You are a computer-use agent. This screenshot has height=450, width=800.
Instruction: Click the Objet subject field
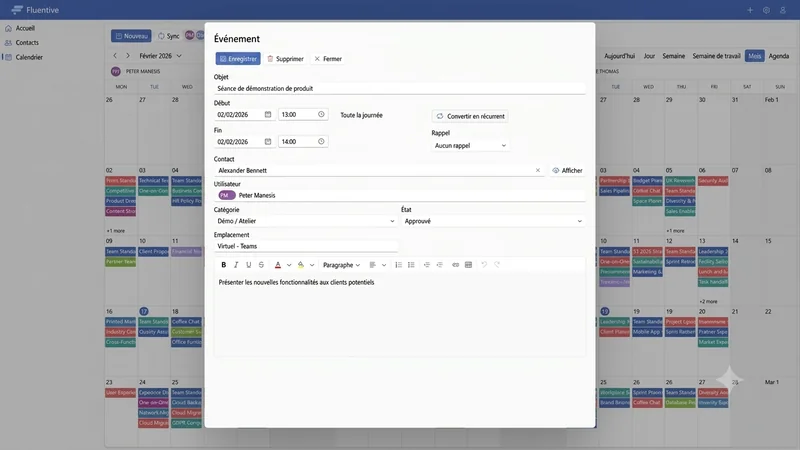pyautogui.click(x=399, y=88)
